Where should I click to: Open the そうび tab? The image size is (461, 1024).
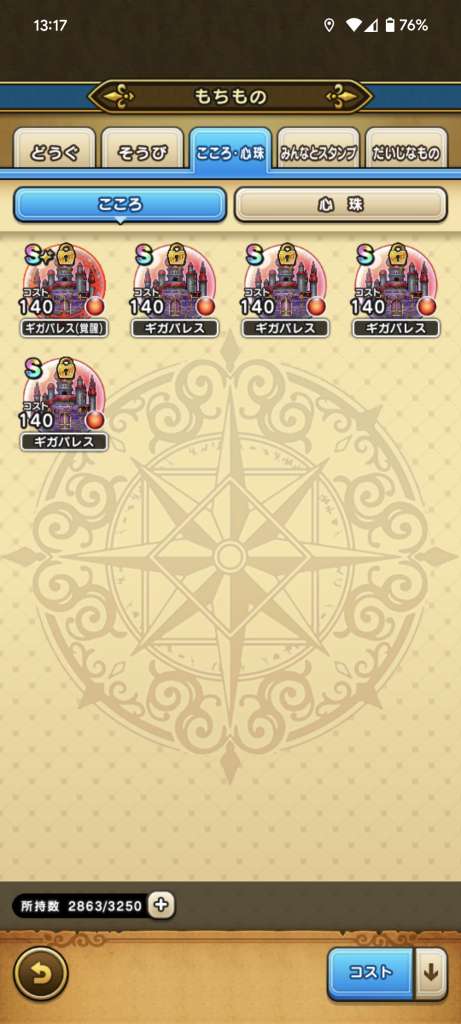(x=142, y=150)
